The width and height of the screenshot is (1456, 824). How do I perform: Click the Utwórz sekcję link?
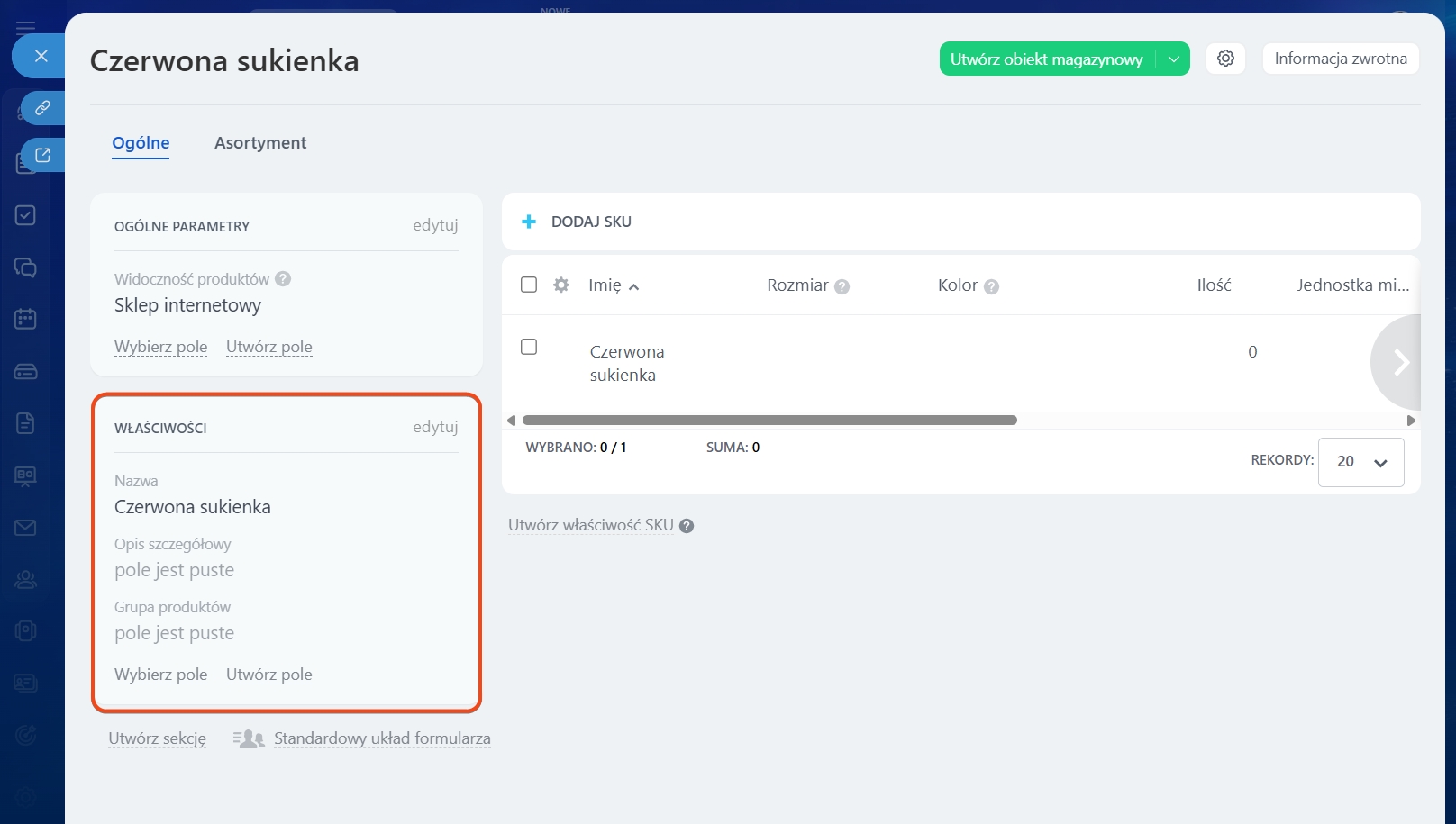tap(158, 738)
